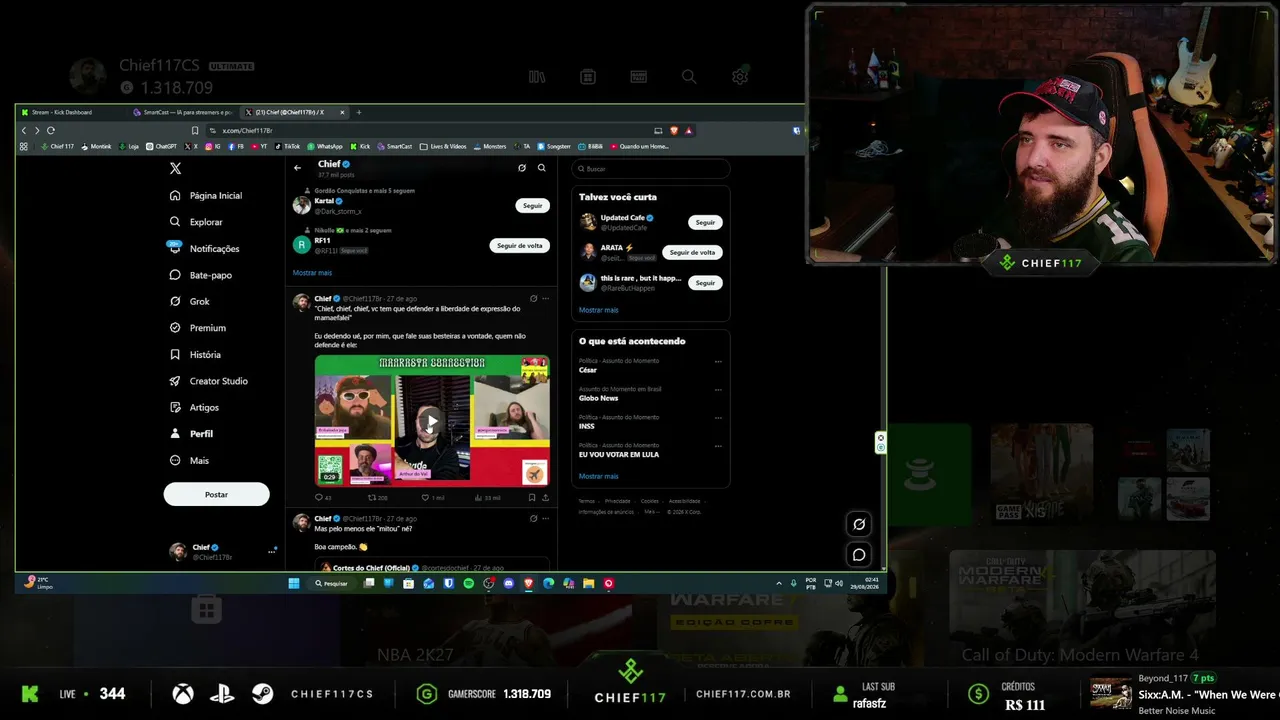The width and height of the screenshot is (1280, 720).
Task: Open the floating Grok button
Action: click(859, 524)
